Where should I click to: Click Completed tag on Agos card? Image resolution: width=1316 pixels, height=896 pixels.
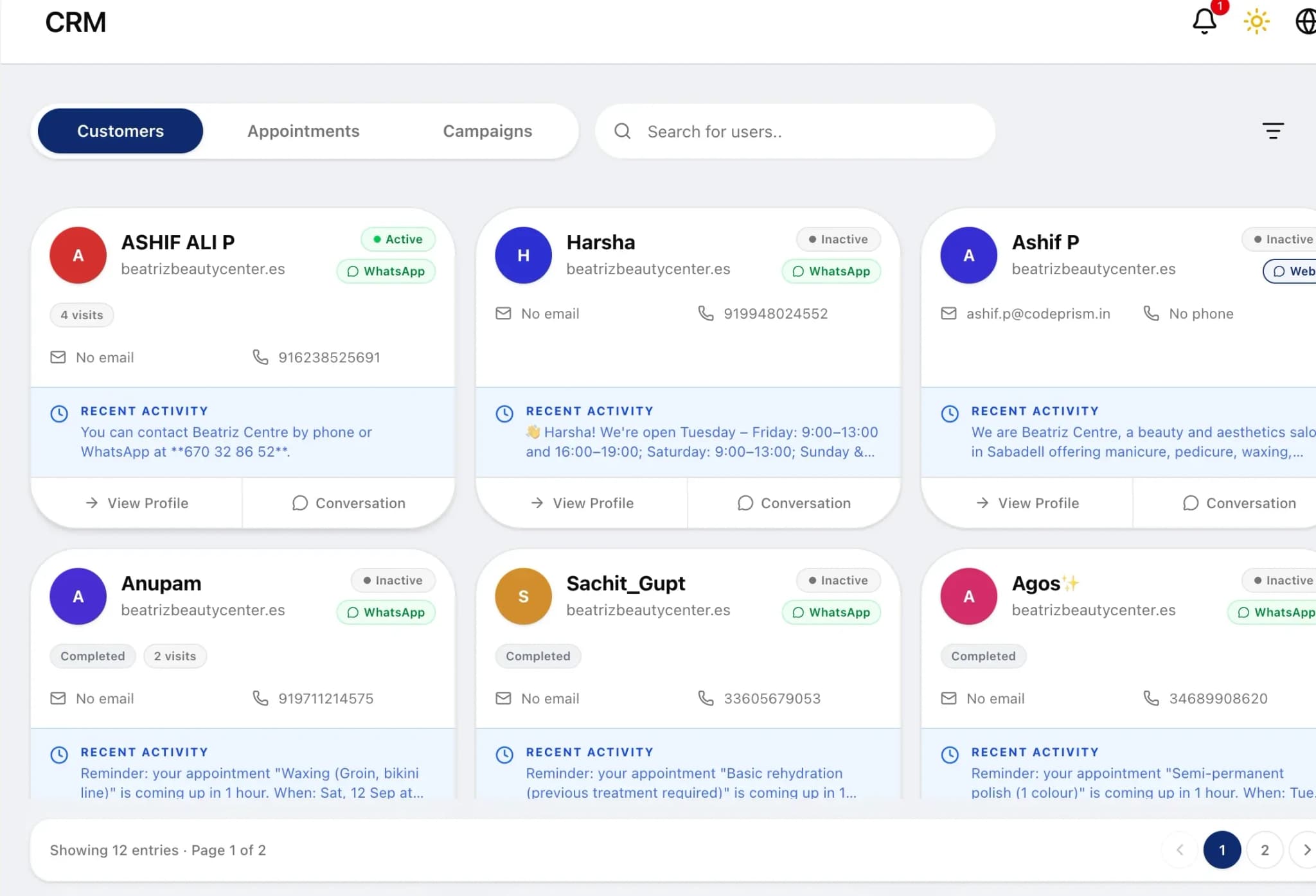(983, 656)
